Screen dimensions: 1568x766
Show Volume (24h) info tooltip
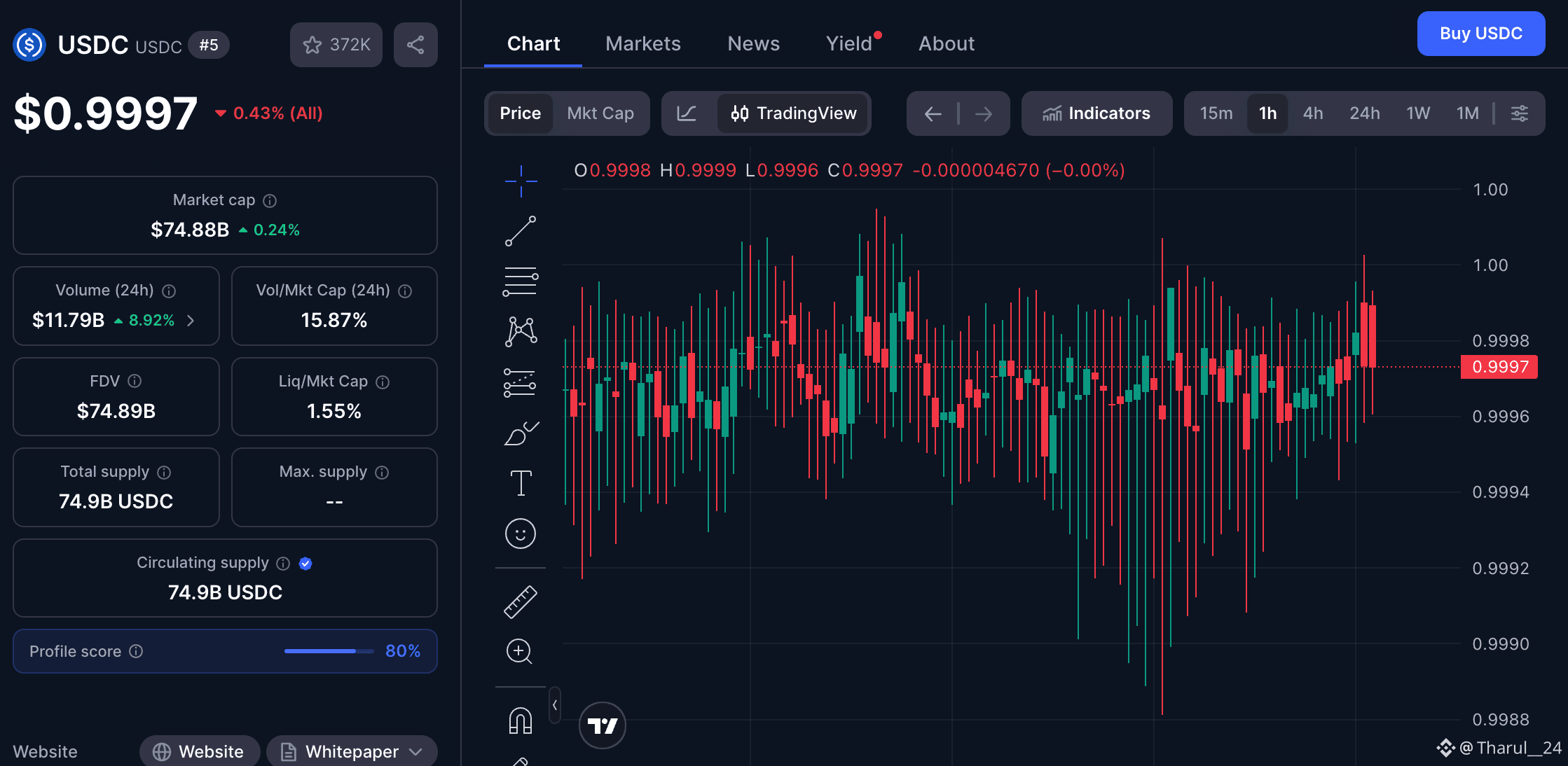click(x=169, y=291)
